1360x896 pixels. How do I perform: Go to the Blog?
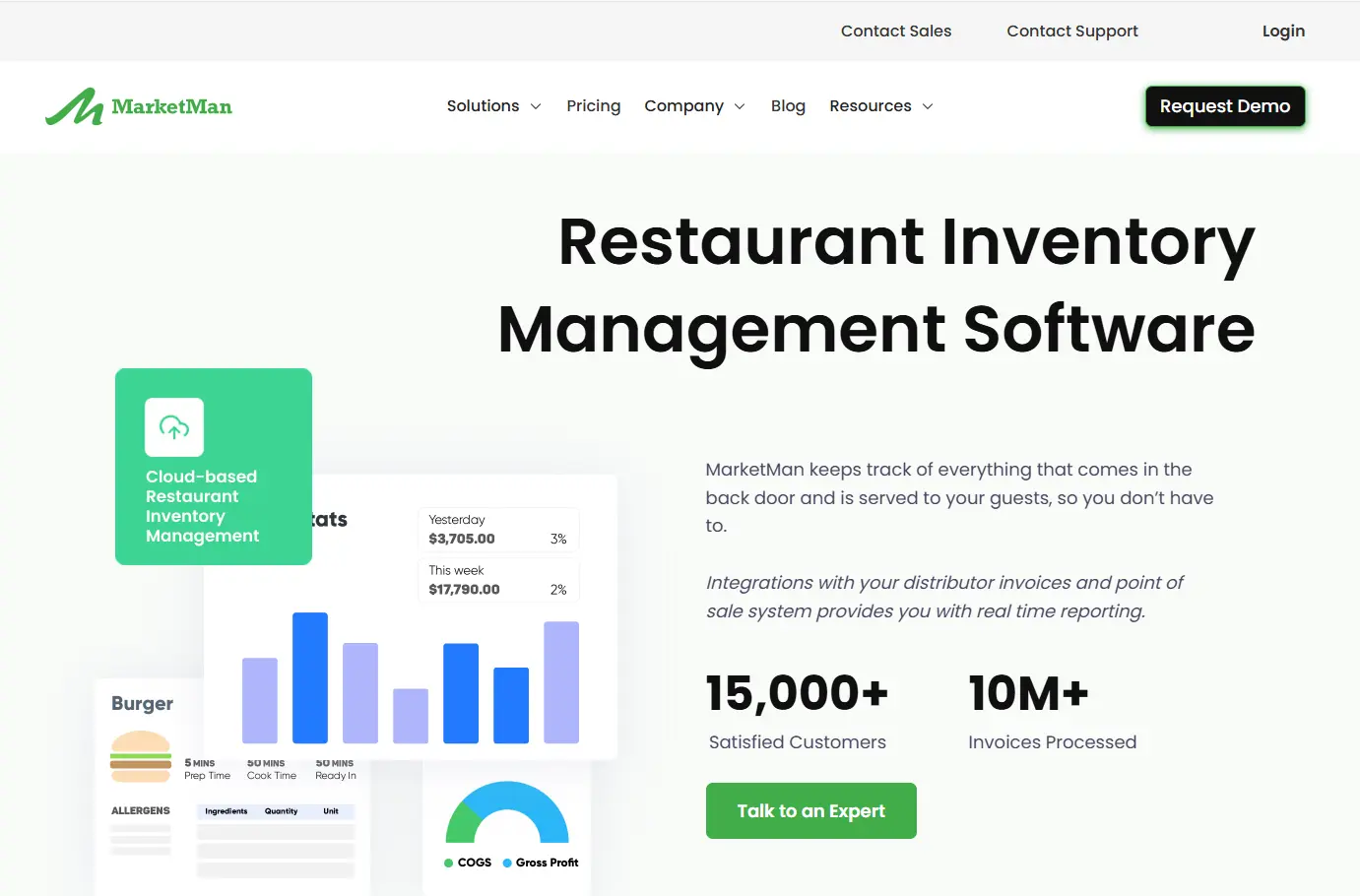(788, 105)
